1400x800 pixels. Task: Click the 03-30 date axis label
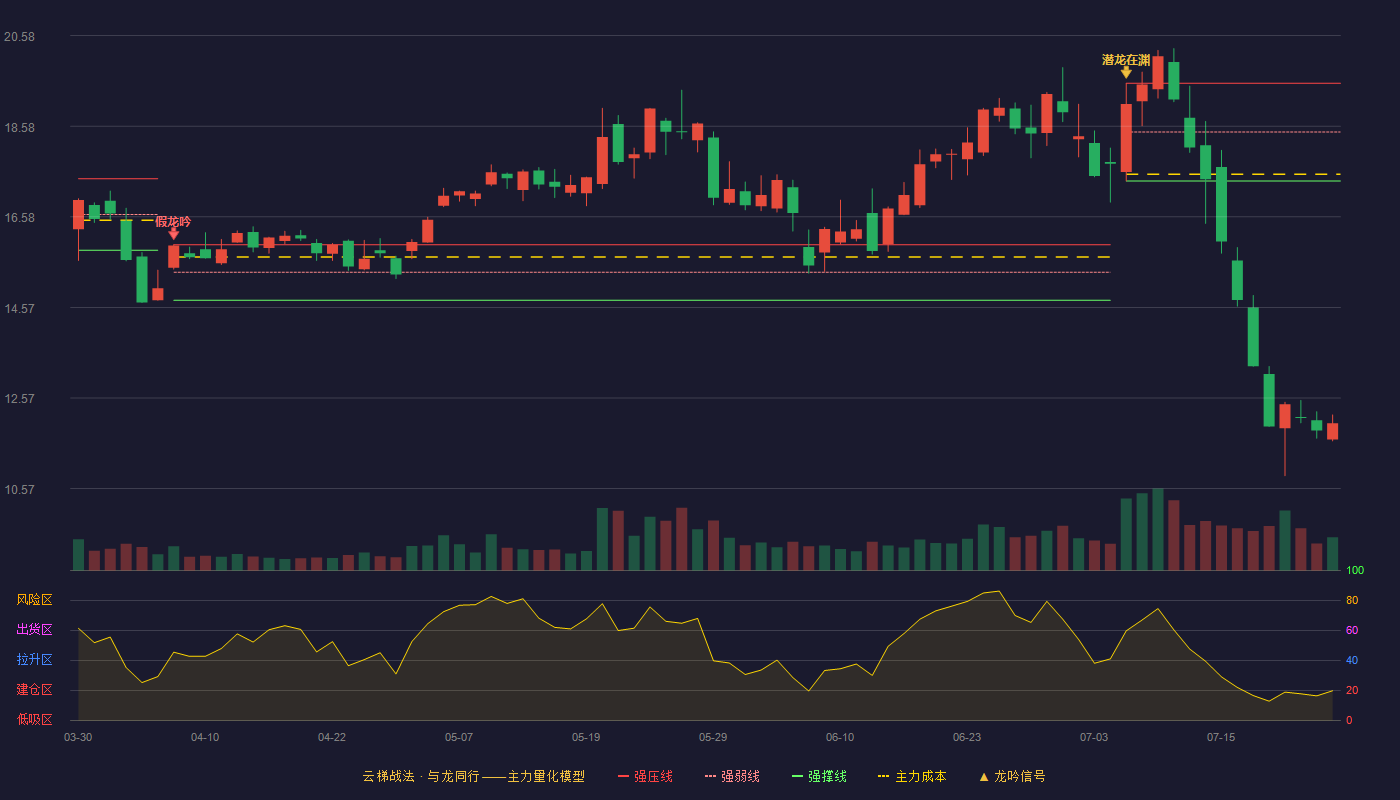coord(78,737)
